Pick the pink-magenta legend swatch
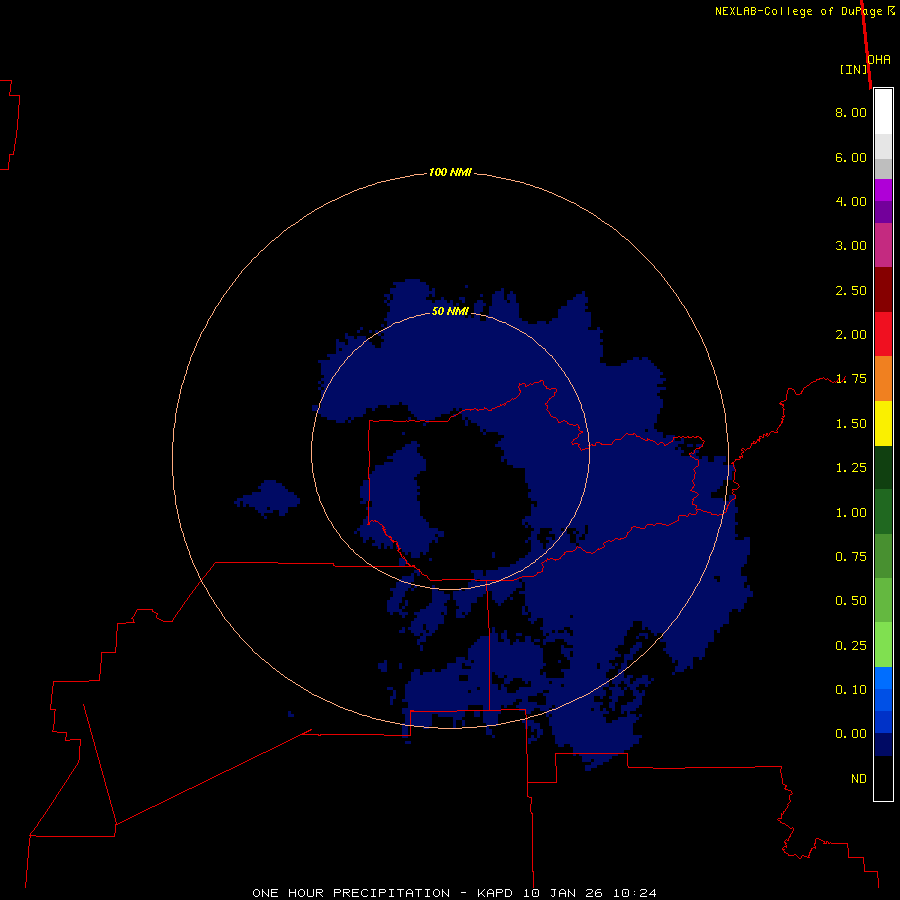This screenshot has height=900, width=900. coord(883,245)
